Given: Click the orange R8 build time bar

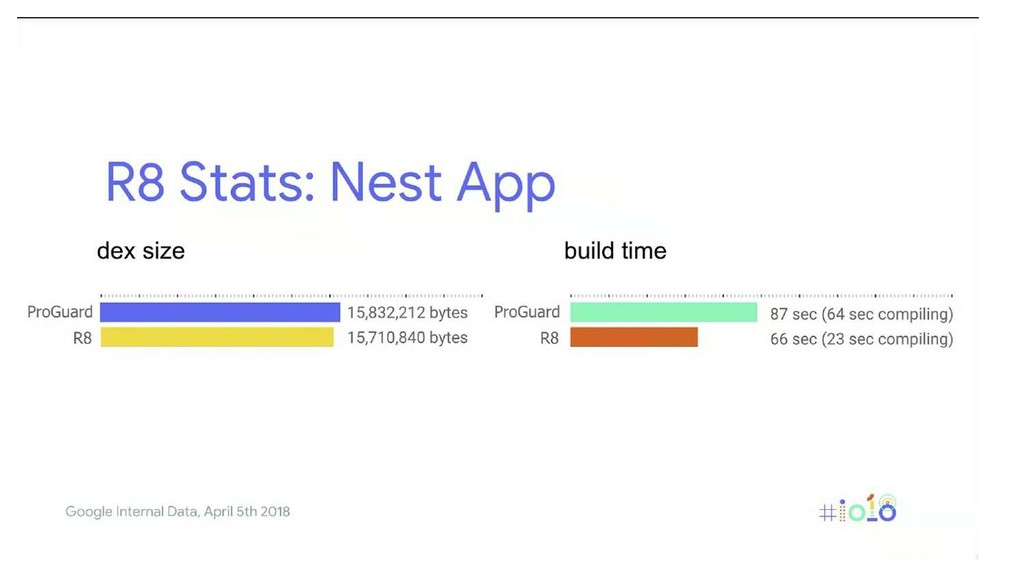Looking at the screenshot, I should (x=634, y=337).
